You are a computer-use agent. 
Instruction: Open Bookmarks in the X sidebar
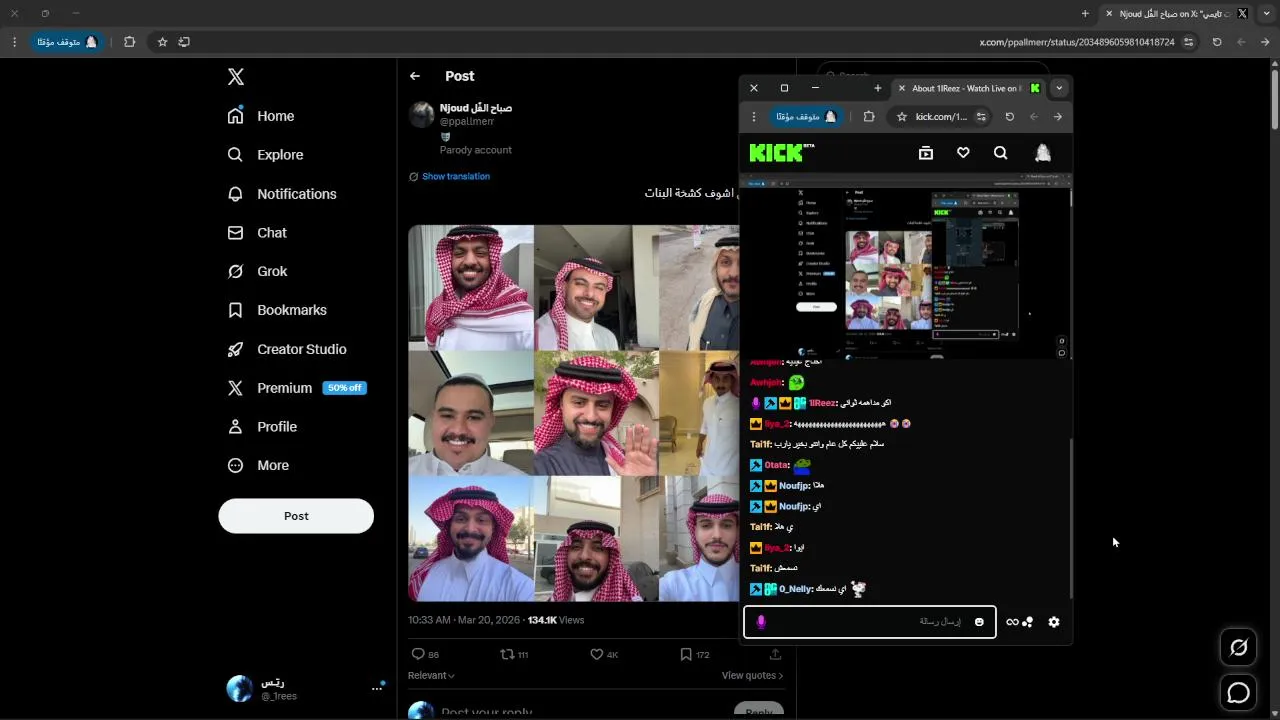point(277,310)
